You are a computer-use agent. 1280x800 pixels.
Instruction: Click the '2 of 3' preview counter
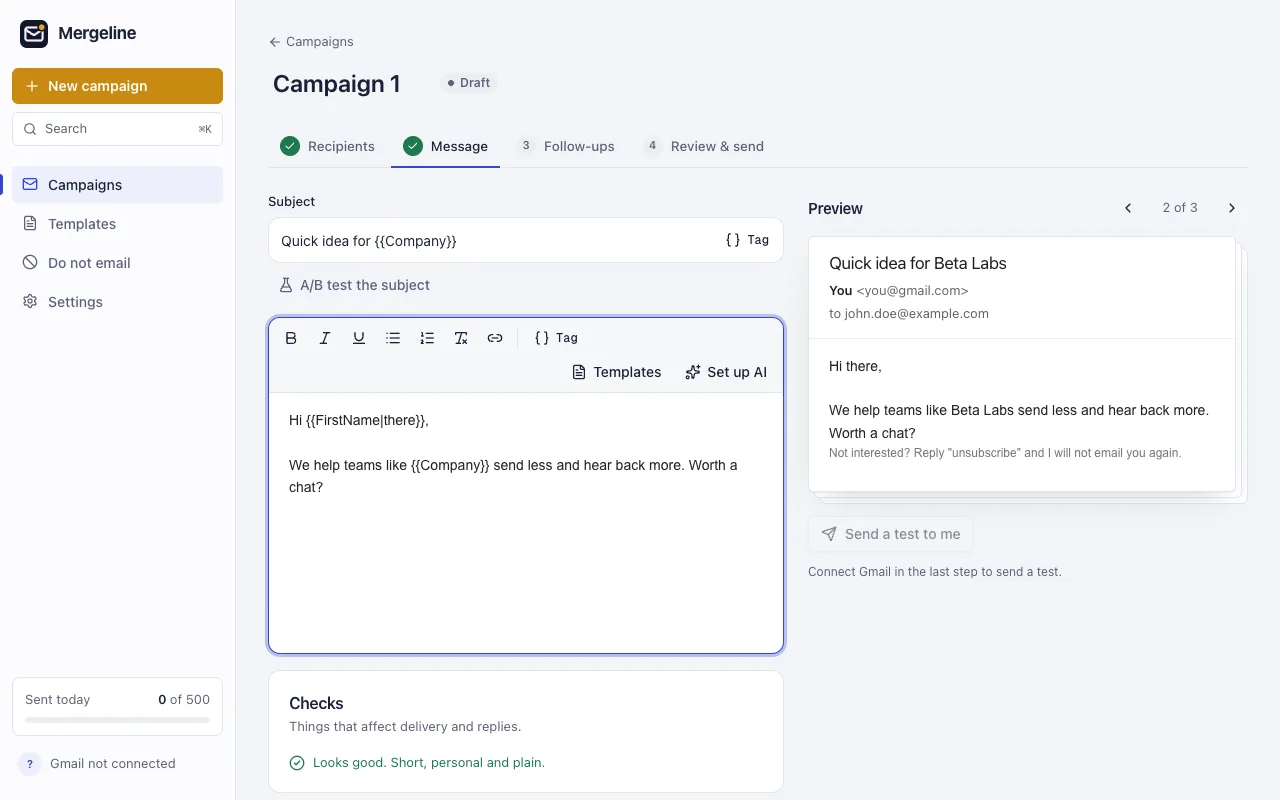pos(1180,208)
